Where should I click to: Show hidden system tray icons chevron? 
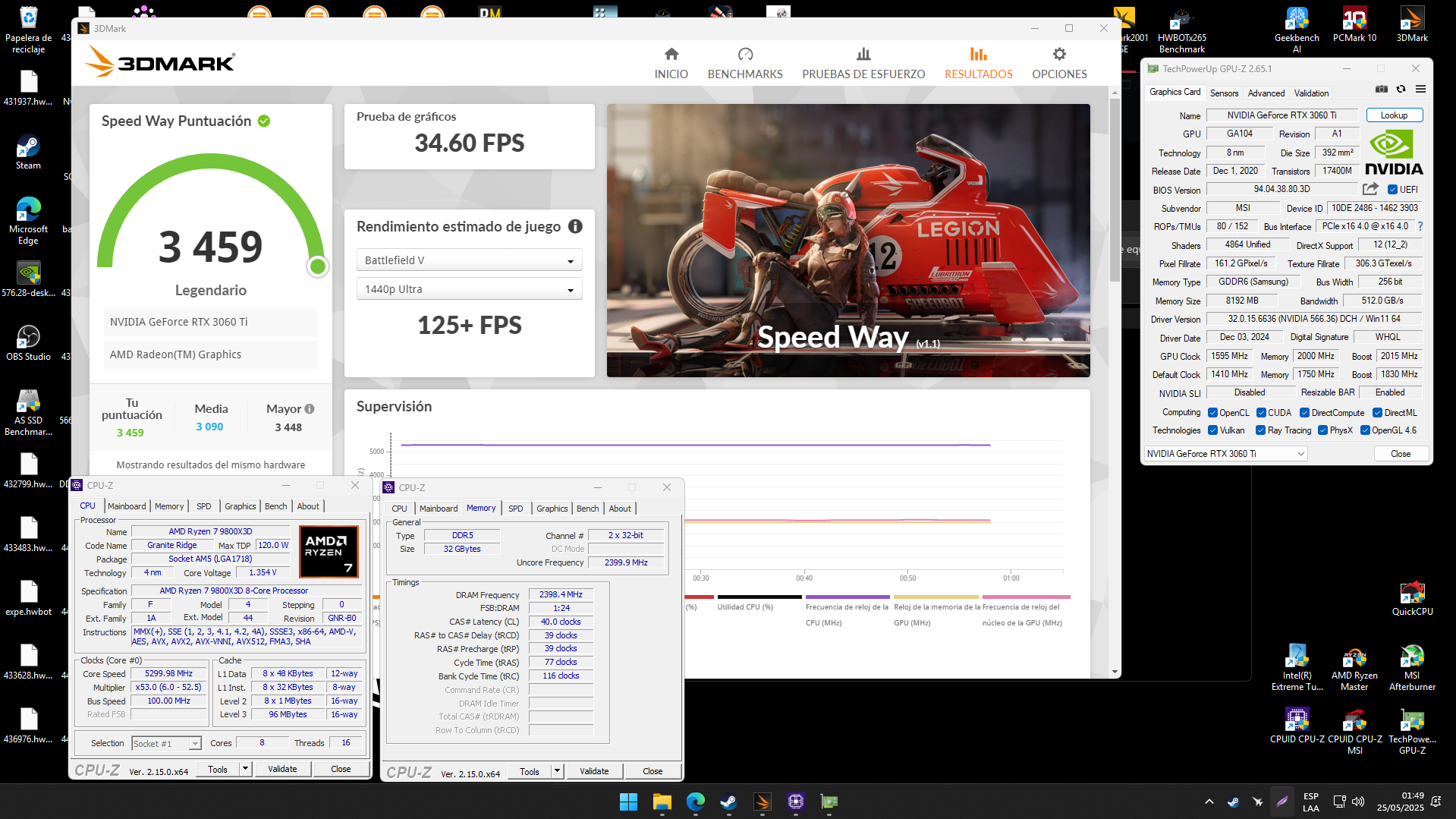pyautogui.click(x=1209, y=802)
